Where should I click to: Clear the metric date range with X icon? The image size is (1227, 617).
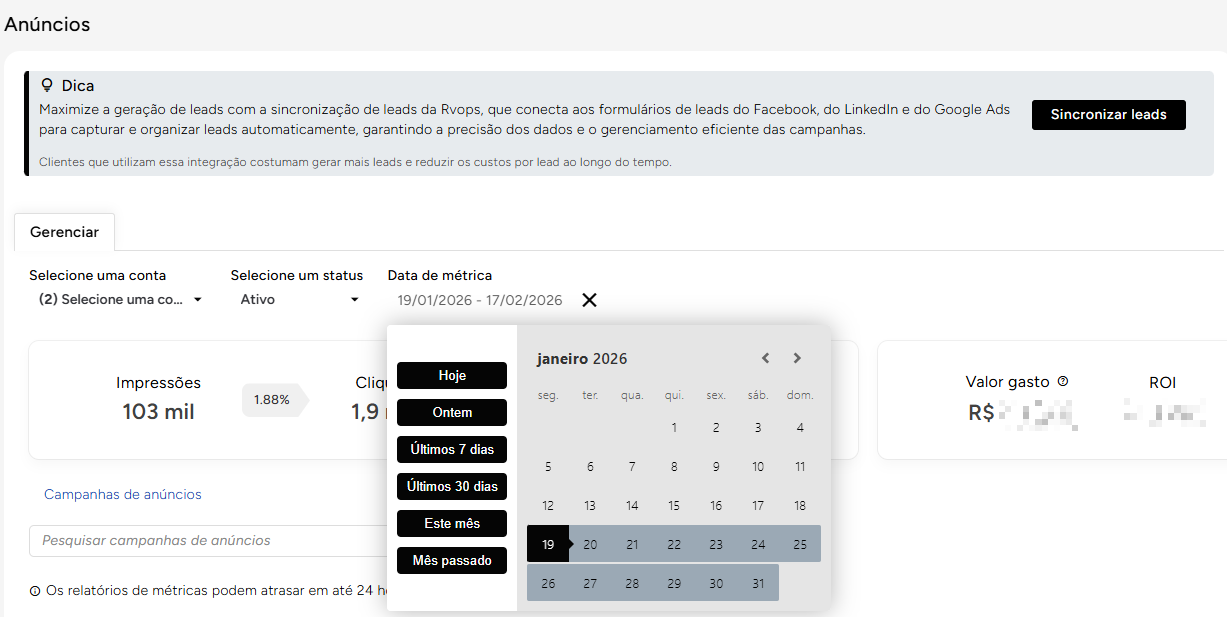coord(590,300)
